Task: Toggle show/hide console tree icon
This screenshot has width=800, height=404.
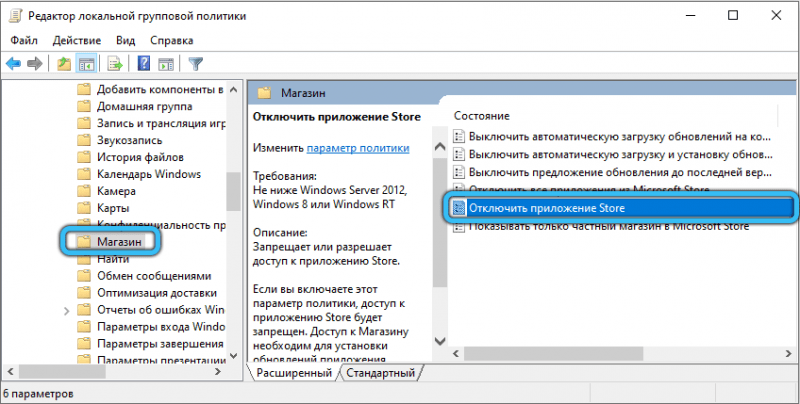Action: click(86, 64)
